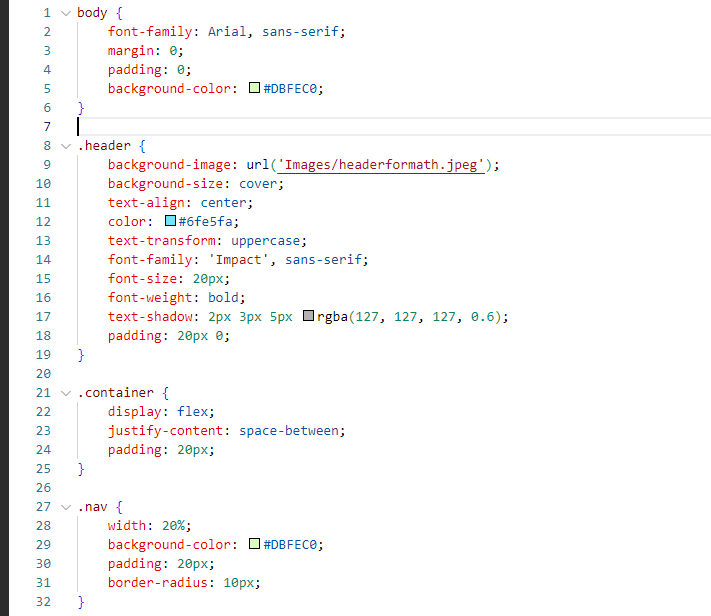Click 'font-size' property on line 15
711x616 pixels.
tap(142, 279)
